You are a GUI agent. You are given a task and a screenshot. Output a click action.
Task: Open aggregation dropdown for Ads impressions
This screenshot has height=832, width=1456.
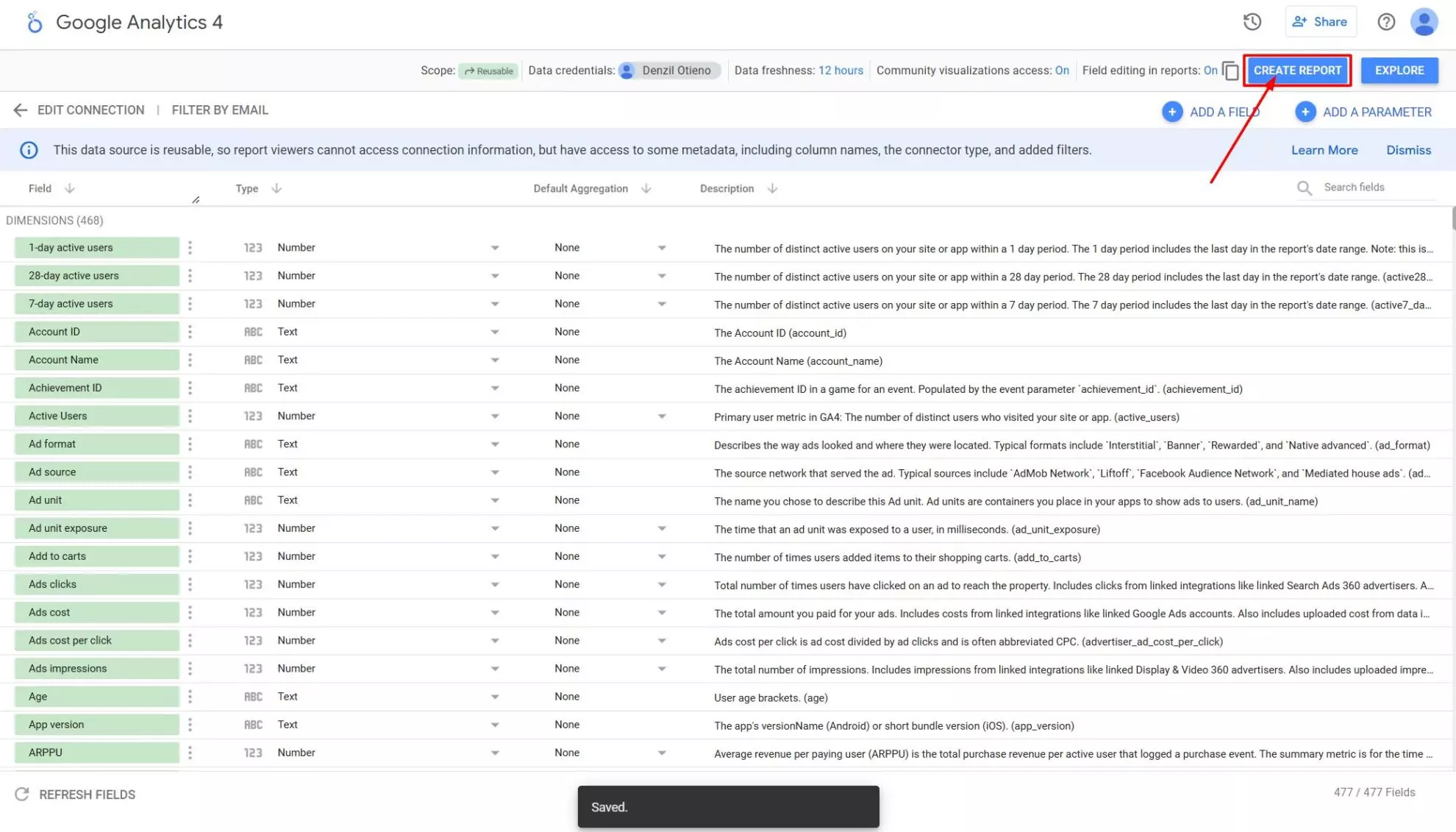click(662, 669)
